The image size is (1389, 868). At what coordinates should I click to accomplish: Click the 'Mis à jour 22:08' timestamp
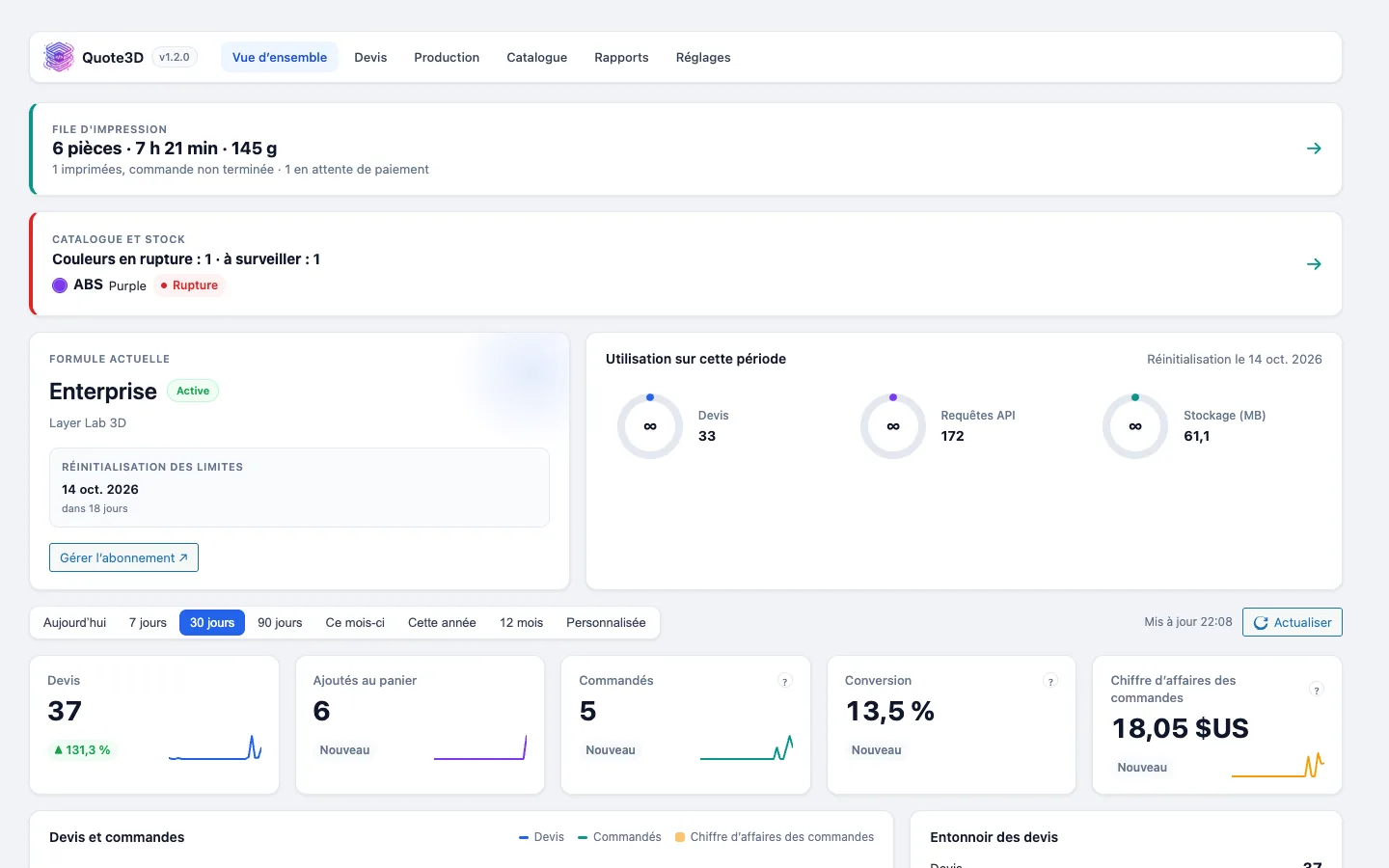pos(1188,622)
